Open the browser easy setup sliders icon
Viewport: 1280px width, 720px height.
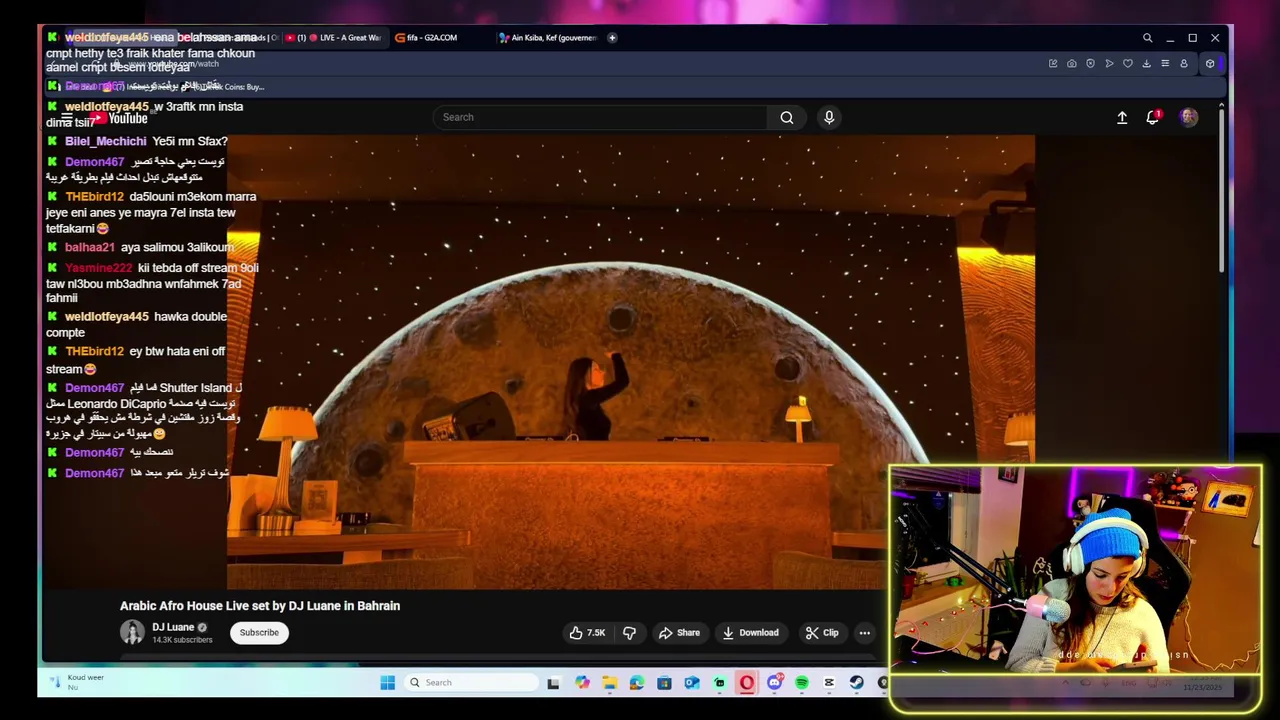point(1165,64)
